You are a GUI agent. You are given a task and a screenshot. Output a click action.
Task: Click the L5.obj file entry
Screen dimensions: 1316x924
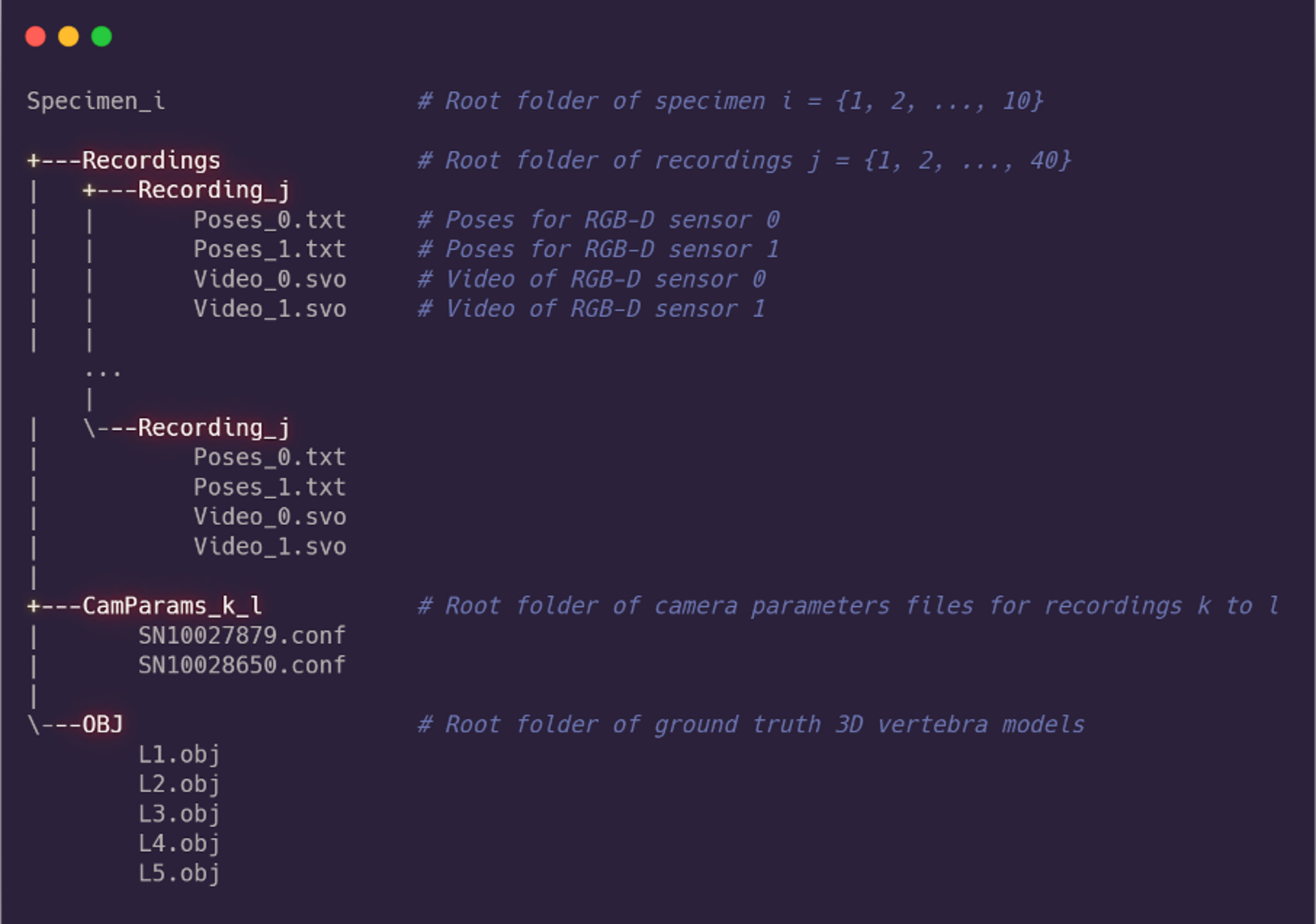tap(179, 873)
